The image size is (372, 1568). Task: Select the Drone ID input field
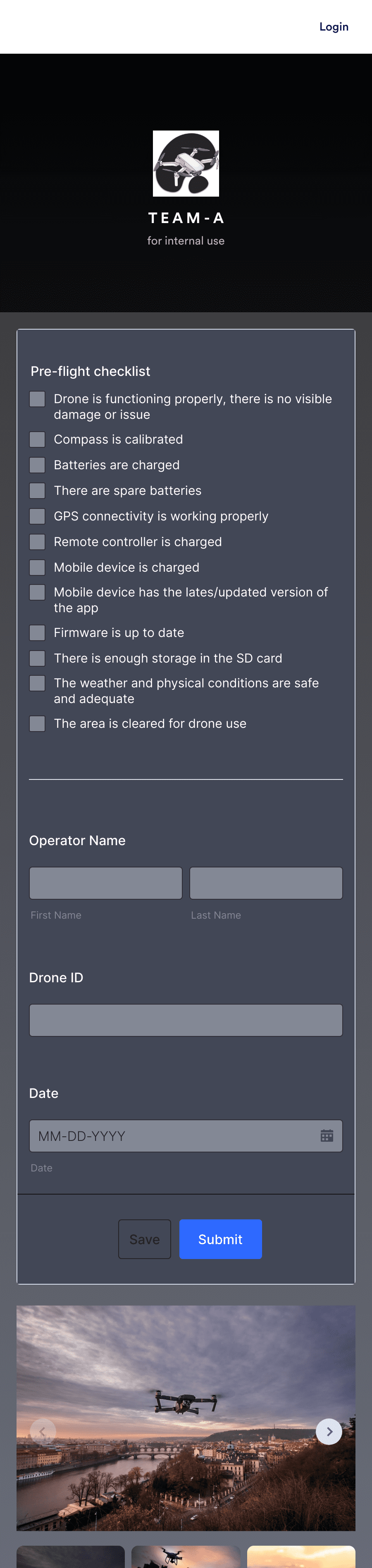(x=186, y=1020)
